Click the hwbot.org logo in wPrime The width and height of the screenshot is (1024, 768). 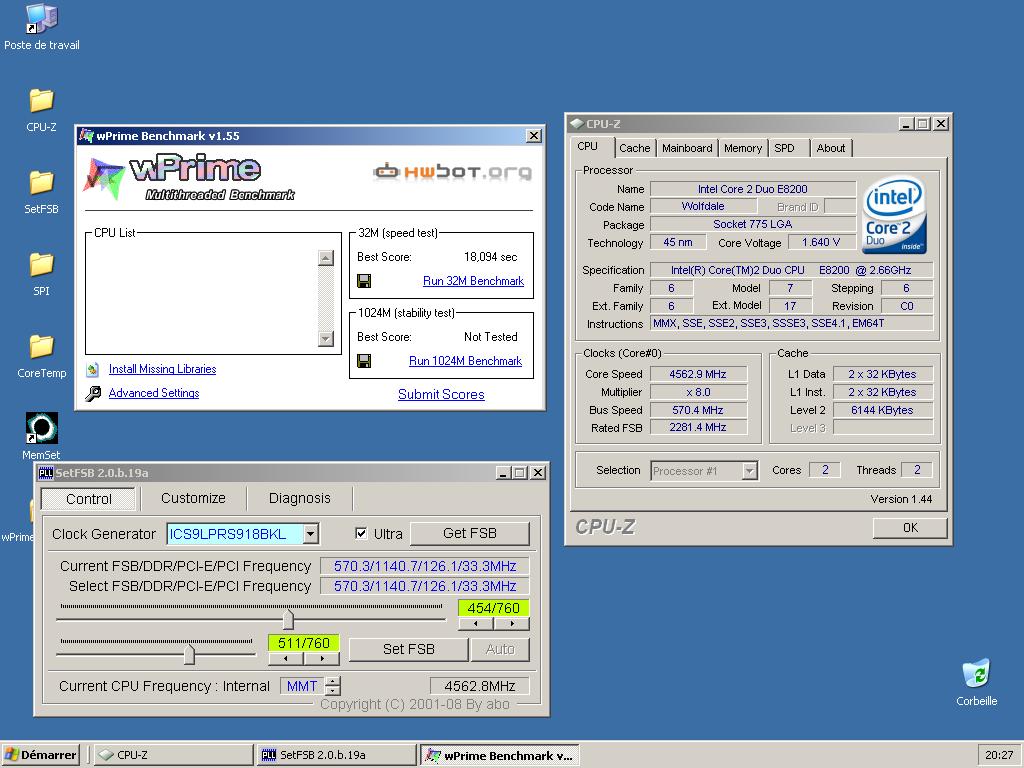click(452, 172)
